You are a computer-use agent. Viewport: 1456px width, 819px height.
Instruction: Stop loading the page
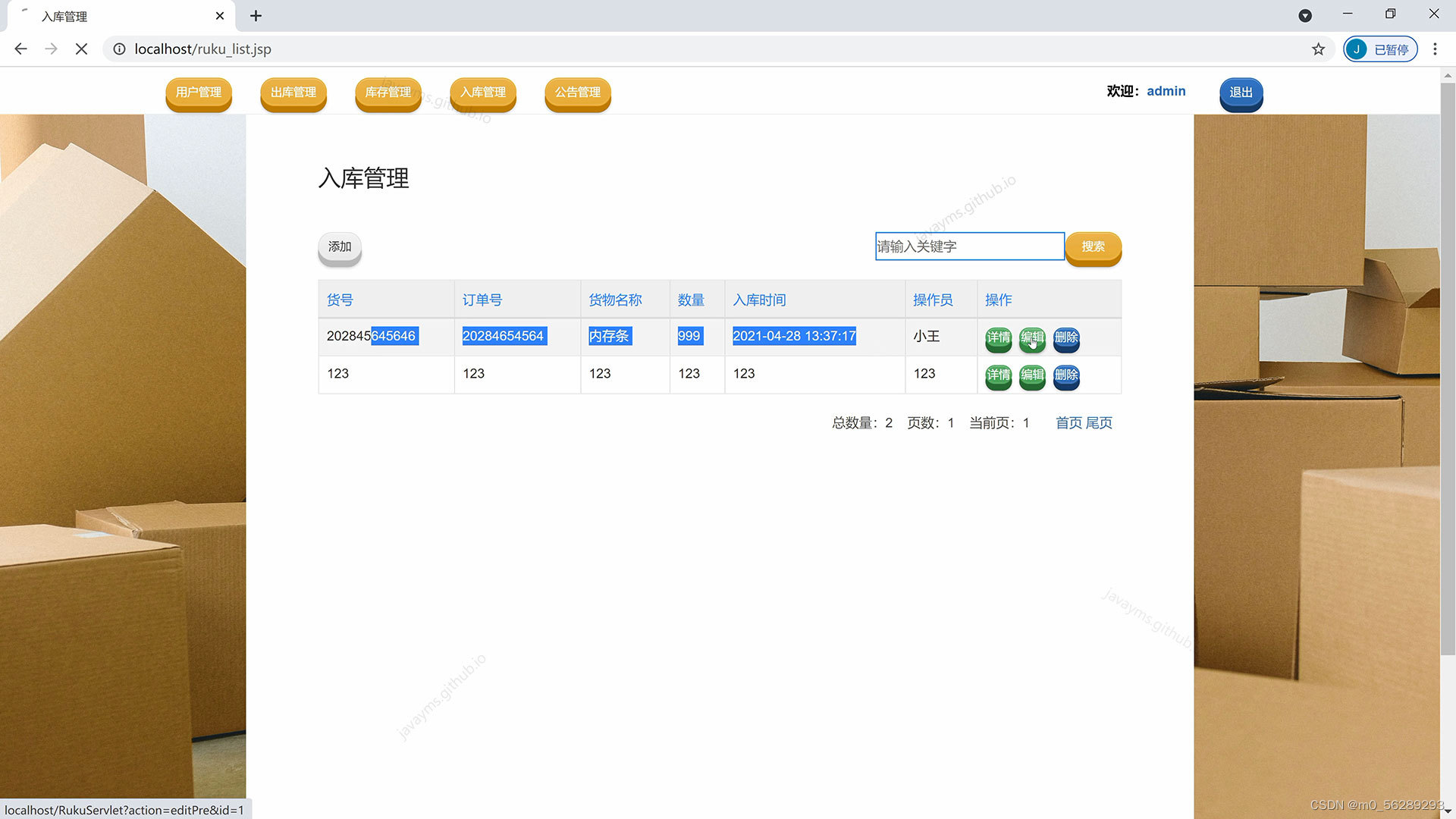coord(81,49)
